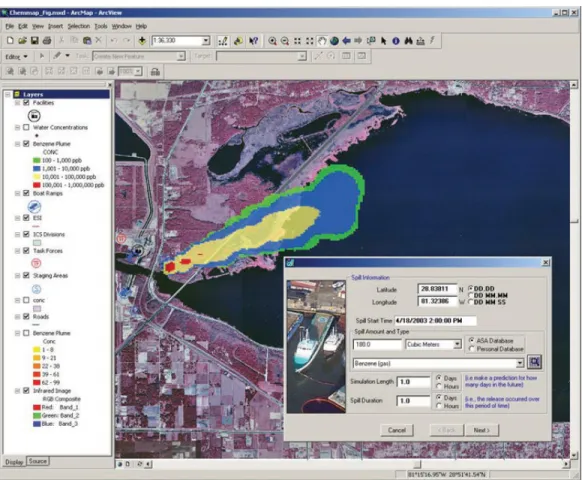
Task: Activate the Identify tool
Action: click(396, 41)
